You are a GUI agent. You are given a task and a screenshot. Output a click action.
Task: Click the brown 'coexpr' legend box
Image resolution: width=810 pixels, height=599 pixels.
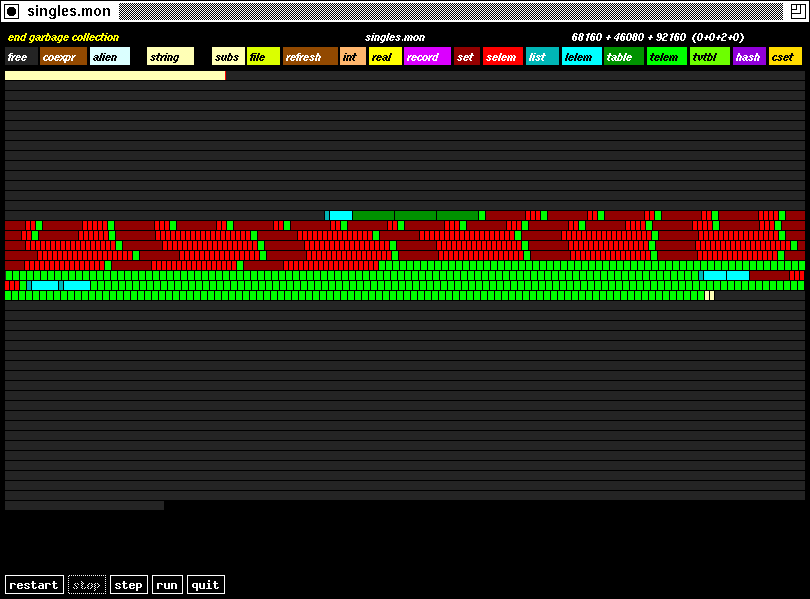pyautogui.click(x=63, y=57)
